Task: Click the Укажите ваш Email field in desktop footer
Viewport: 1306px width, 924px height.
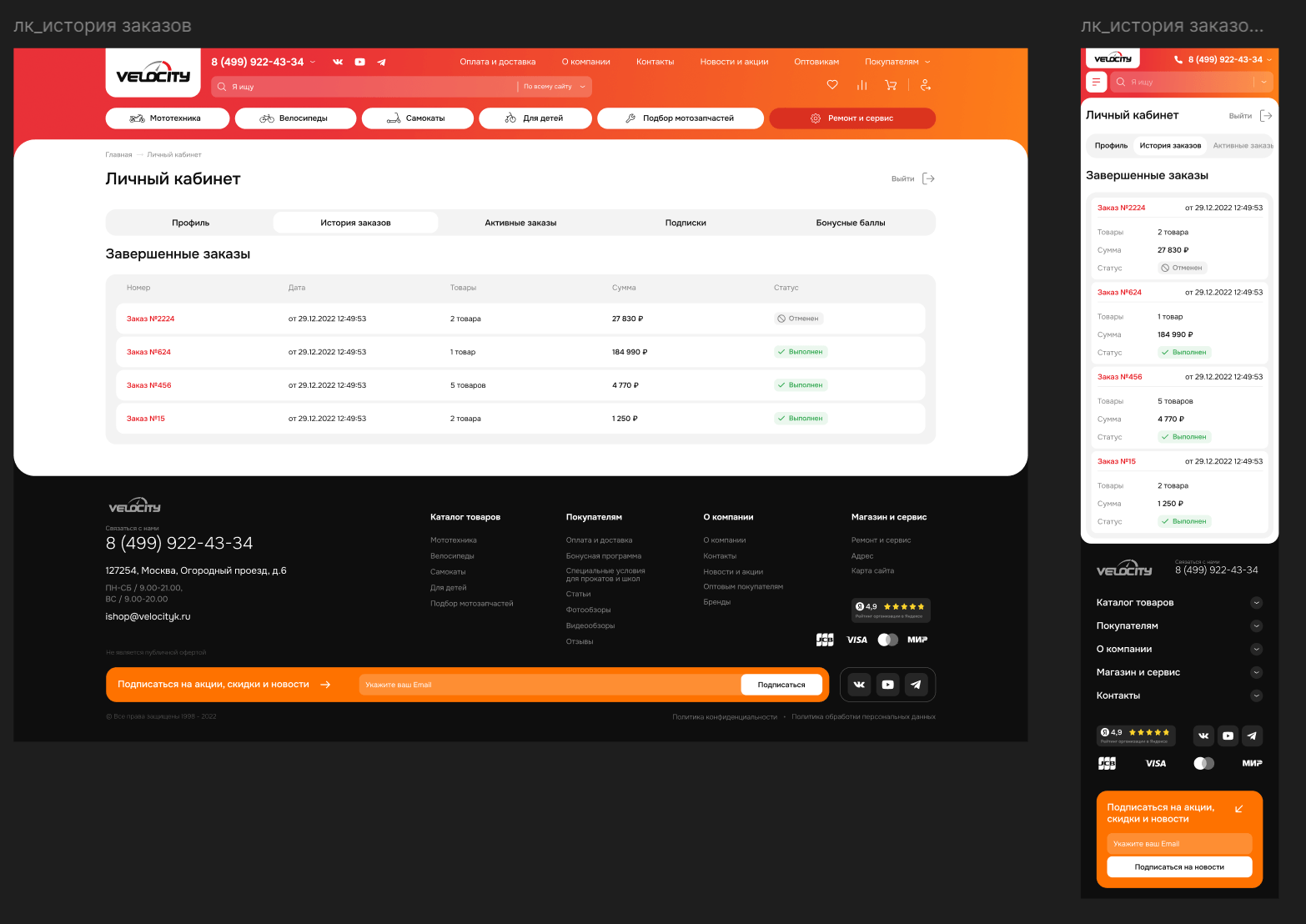Action: (x=550, y=685)
